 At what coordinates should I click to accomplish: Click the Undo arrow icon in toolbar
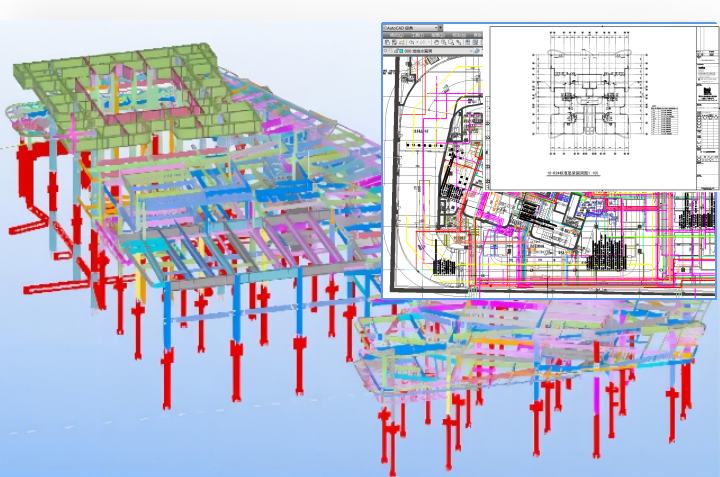(411, 42)
